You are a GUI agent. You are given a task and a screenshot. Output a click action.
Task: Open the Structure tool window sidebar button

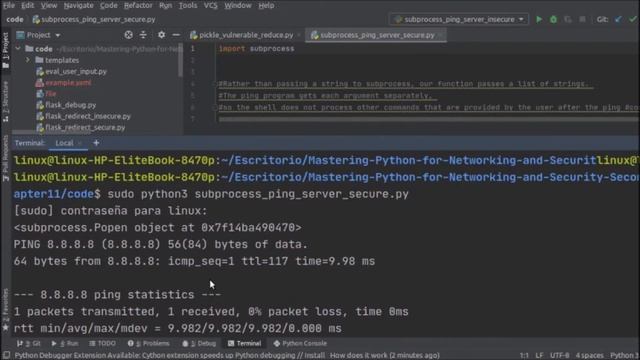(5, 101)
